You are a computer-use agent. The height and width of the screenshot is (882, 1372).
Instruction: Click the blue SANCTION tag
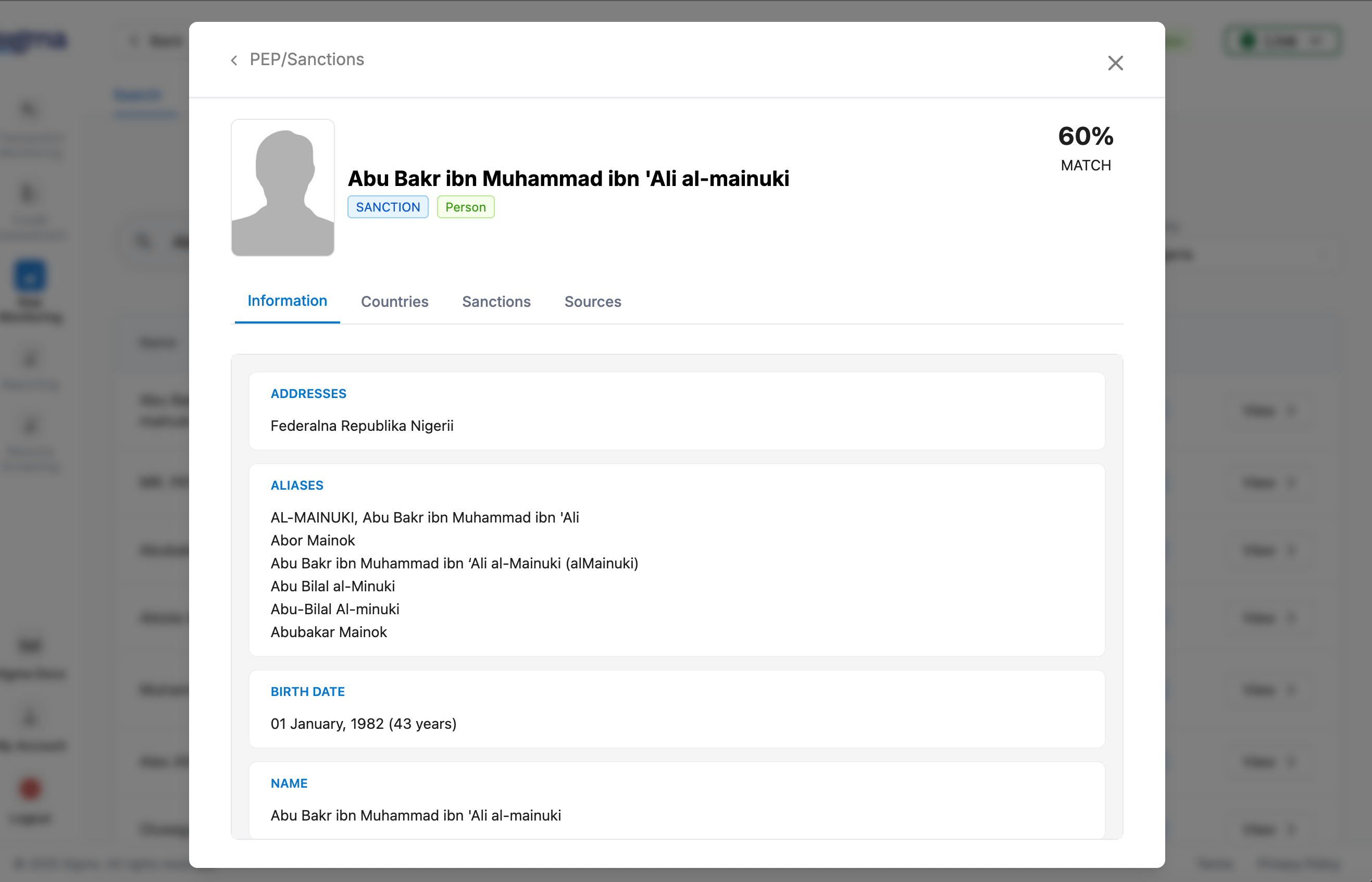pos(388,207)
